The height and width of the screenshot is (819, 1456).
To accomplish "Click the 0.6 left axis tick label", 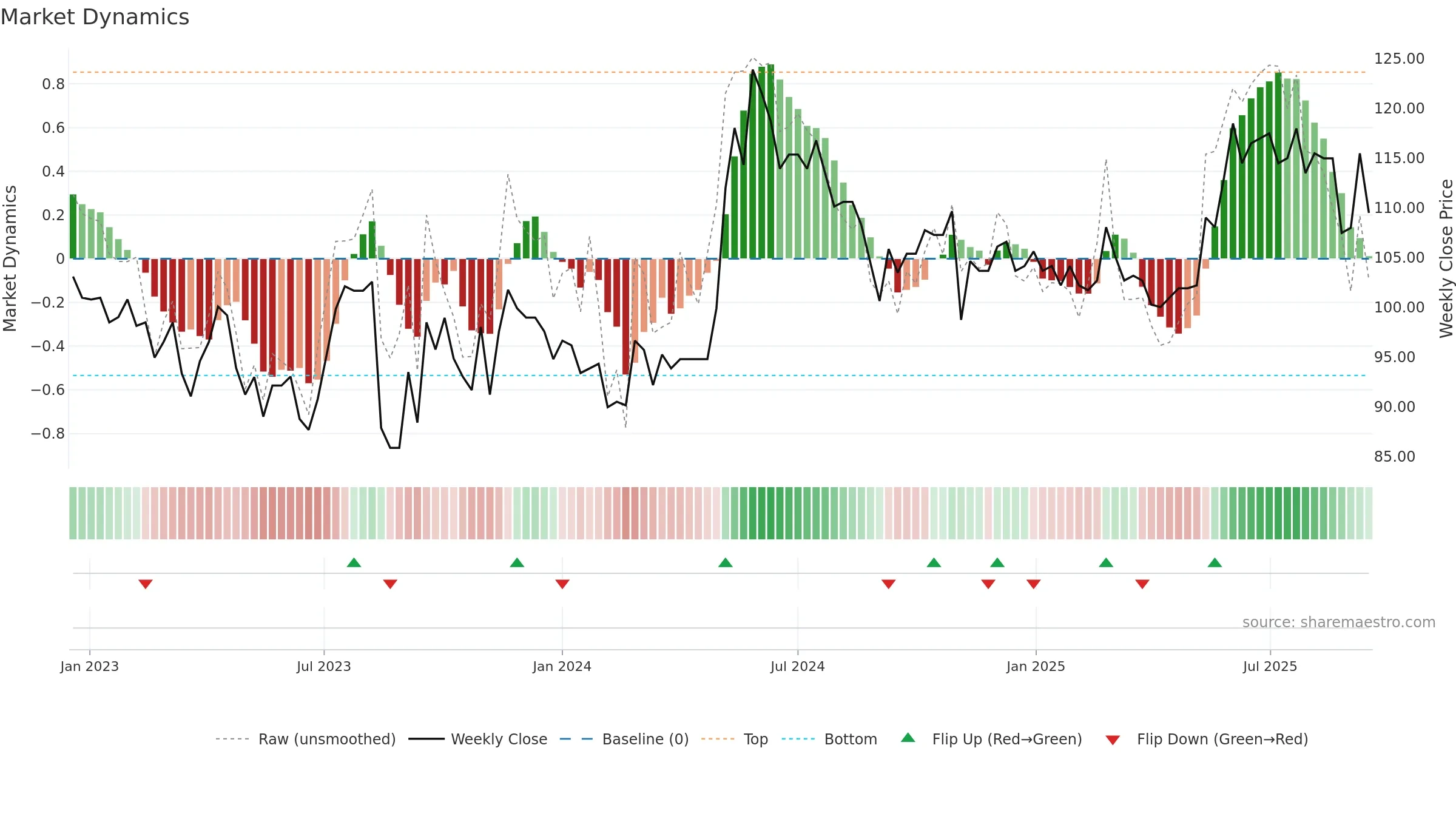I will (x=53, y=127).
